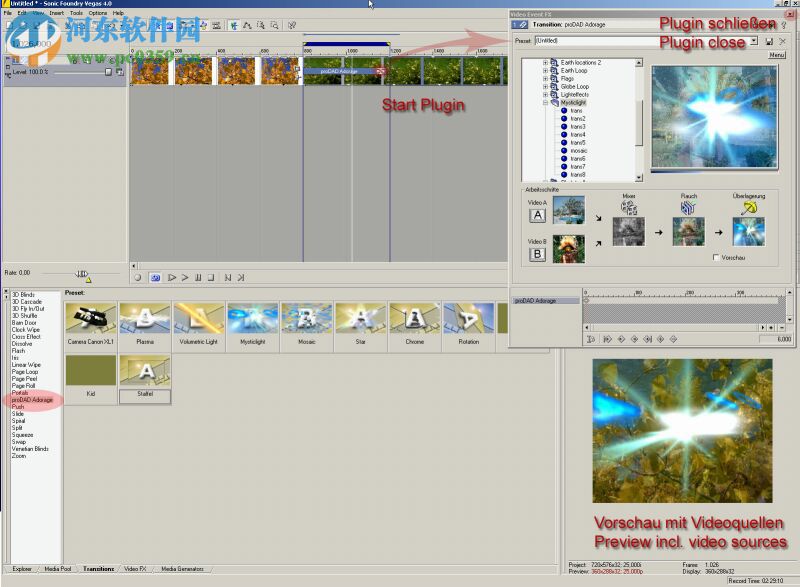This screenshot has height=587, width=800.
Task: Click the Video B source button
Action: click(x=537, y=254)
